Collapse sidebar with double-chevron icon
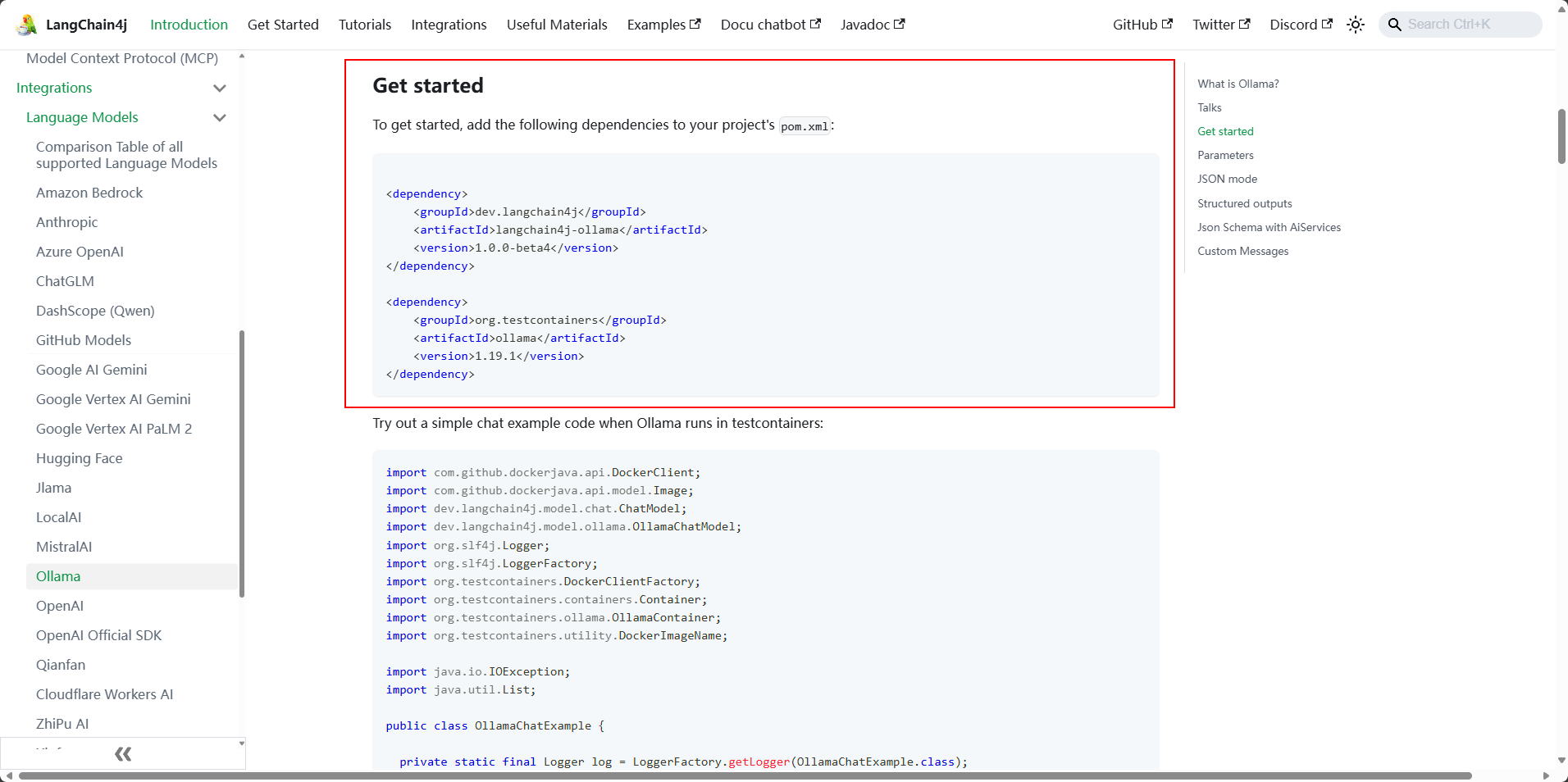 123,754
